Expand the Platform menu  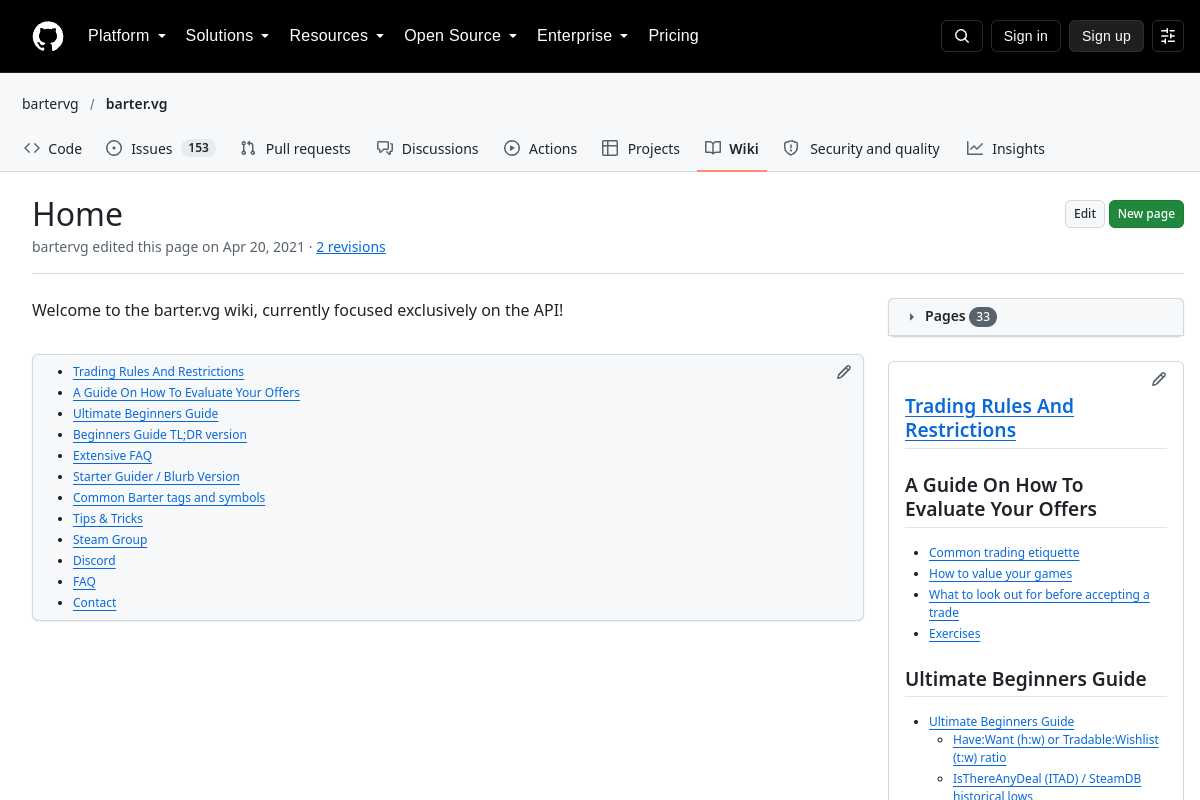tap(127, 36)
